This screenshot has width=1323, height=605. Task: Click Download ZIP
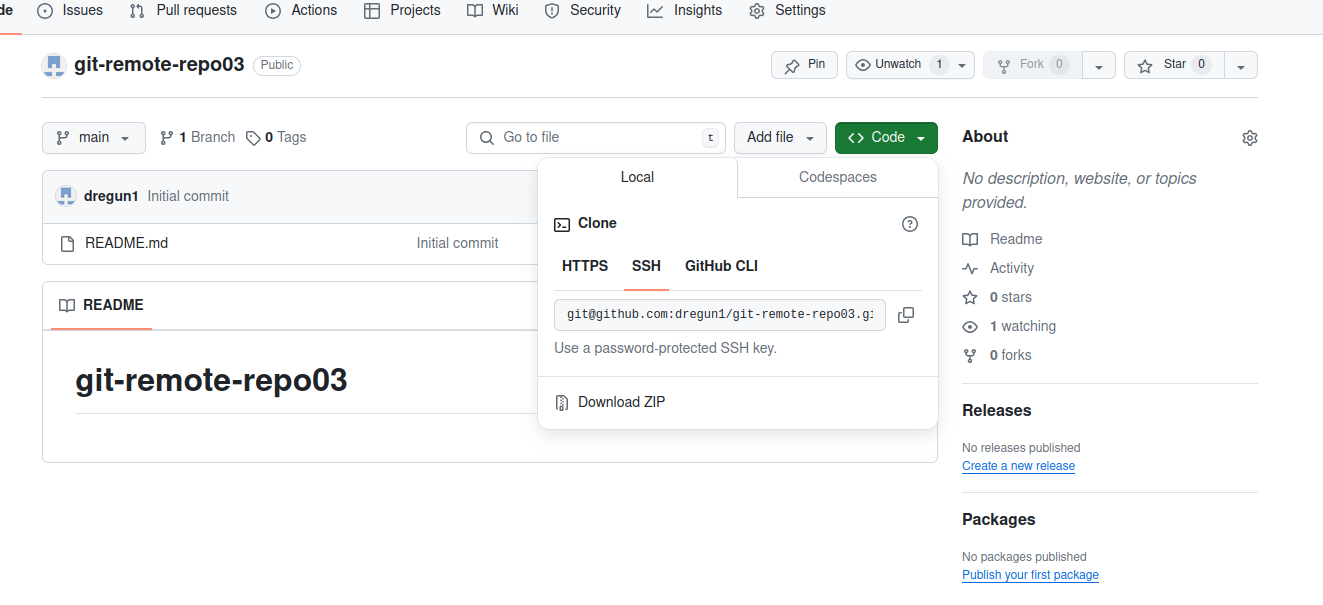[x=621, y=402]
